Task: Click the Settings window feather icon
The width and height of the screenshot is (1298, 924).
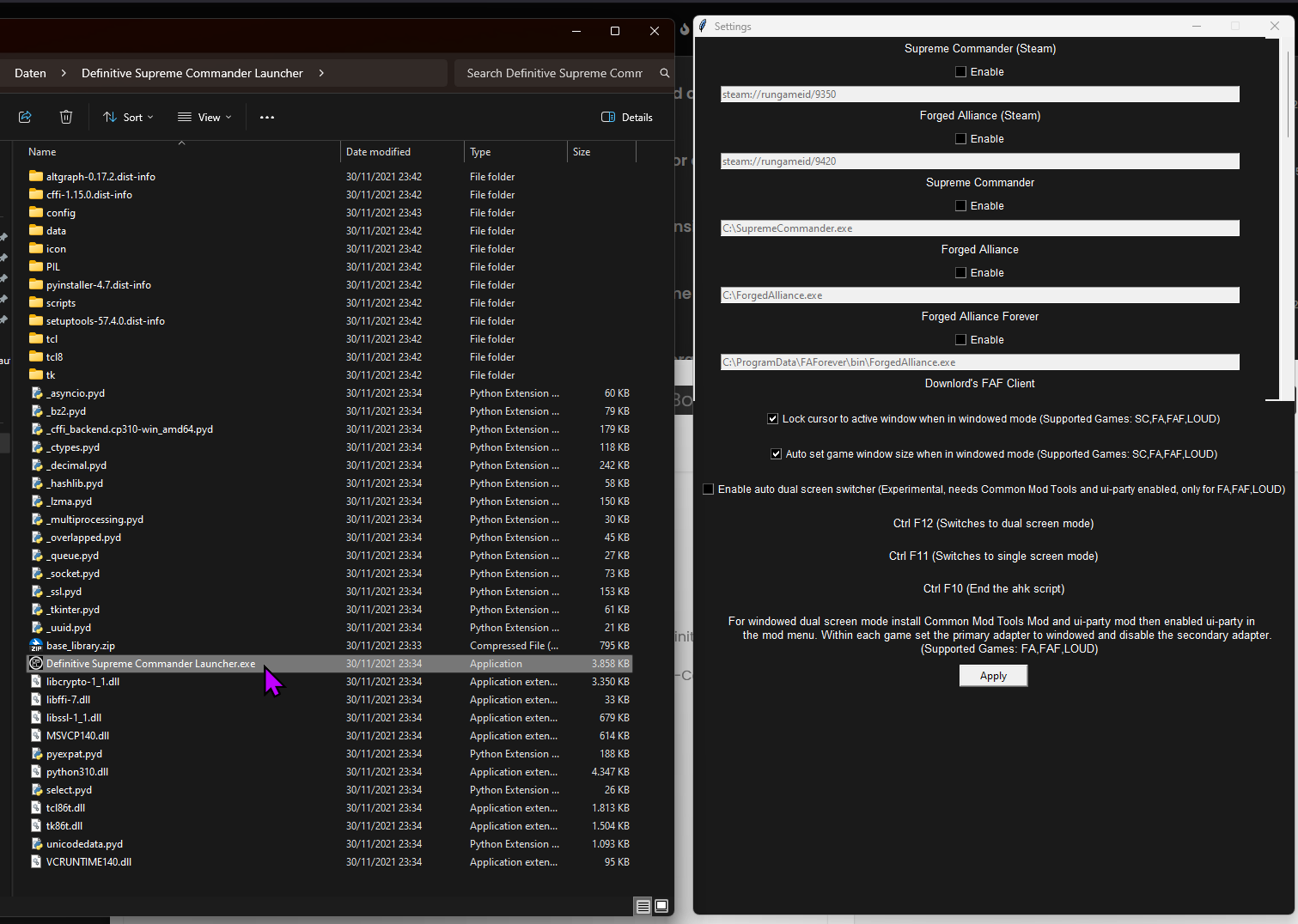Action: coord(704,27)
